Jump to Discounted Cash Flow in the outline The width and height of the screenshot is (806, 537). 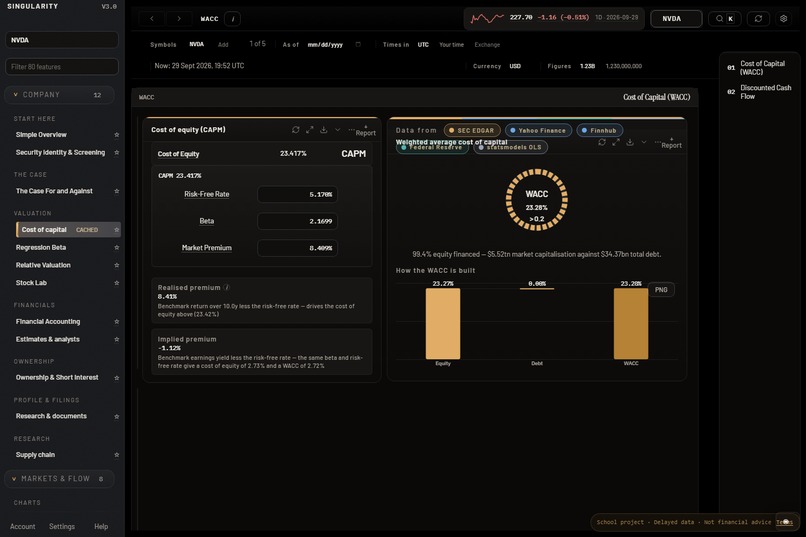tap(759, 92)
